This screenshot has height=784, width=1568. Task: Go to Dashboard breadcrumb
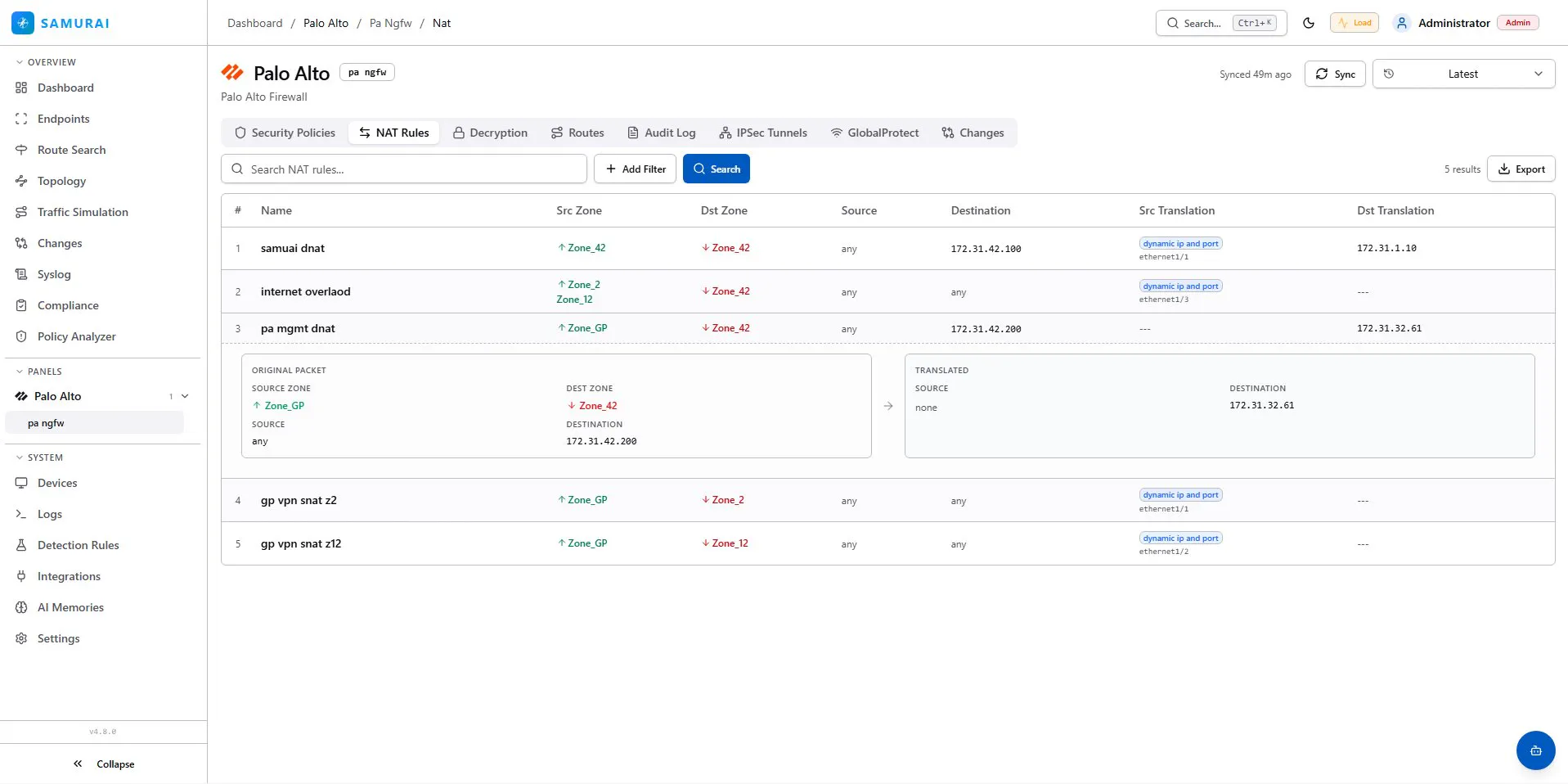click(255, 23)
